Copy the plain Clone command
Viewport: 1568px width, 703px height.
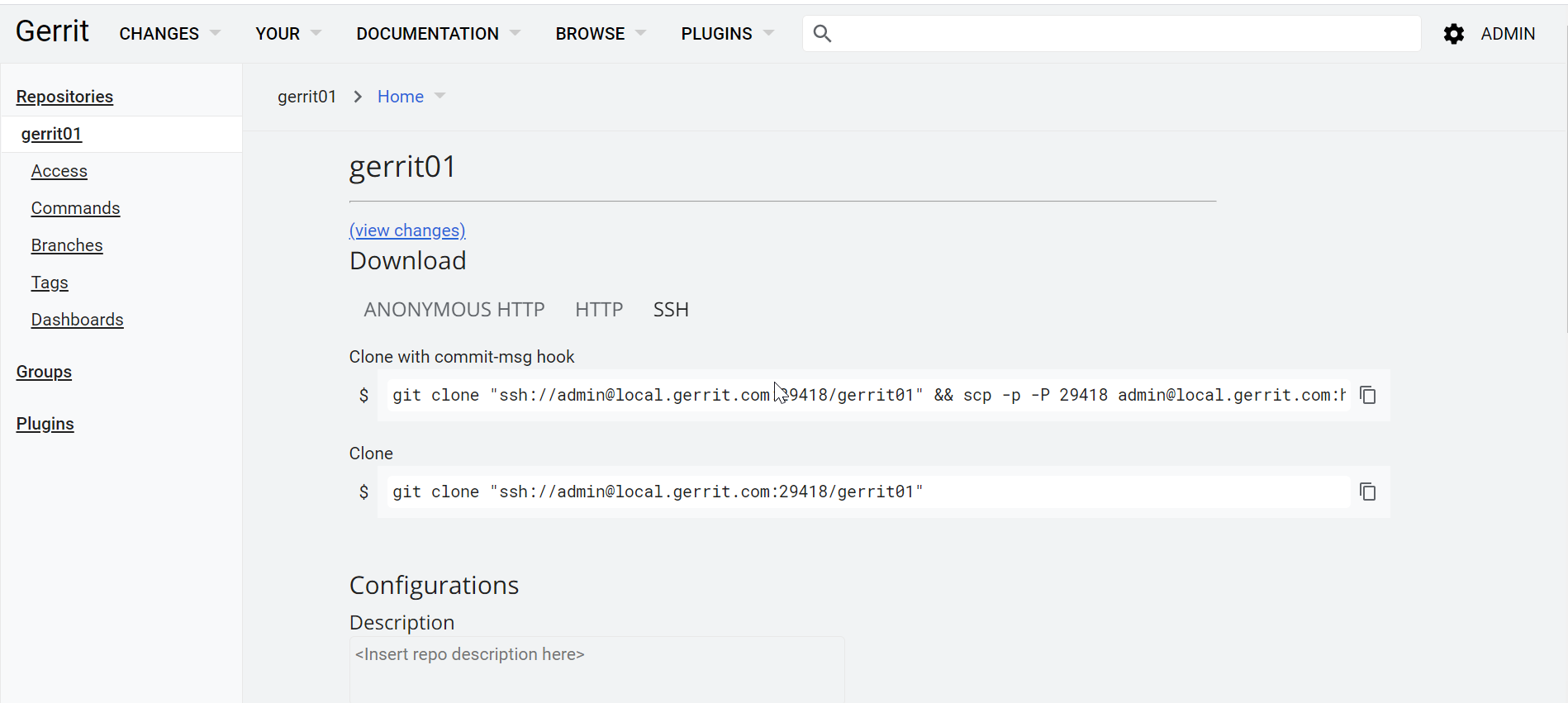1368,492
